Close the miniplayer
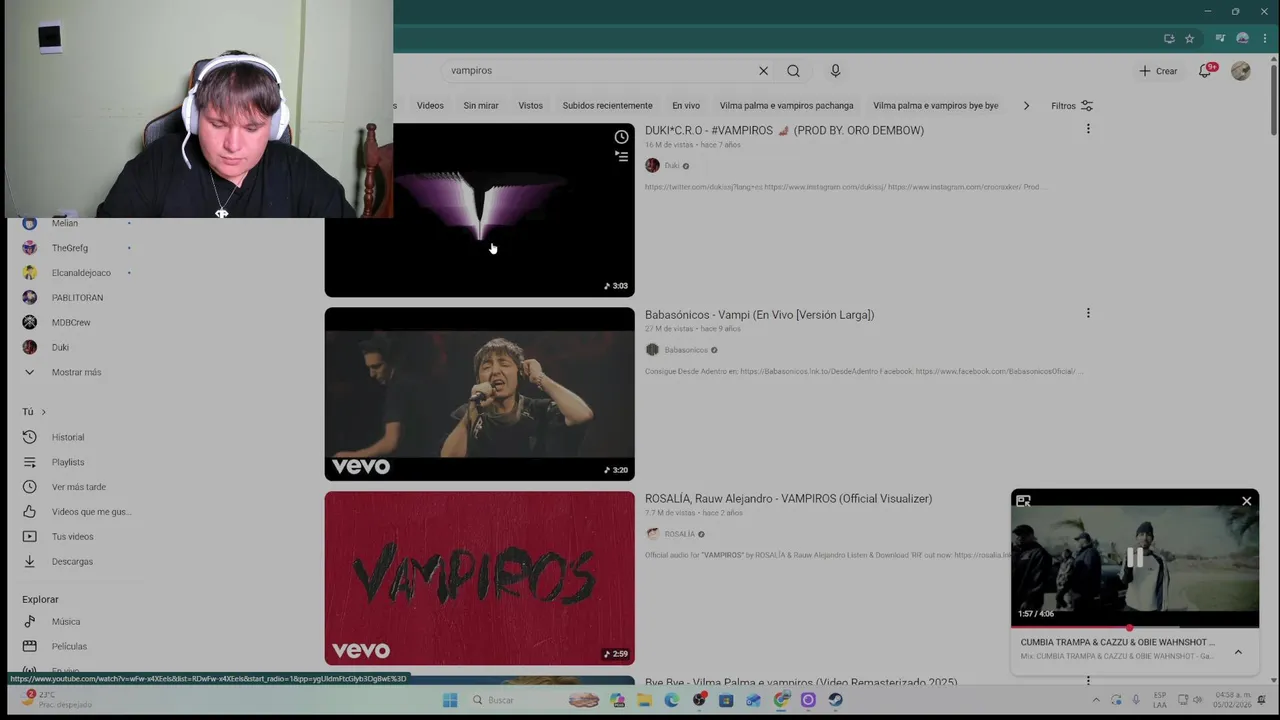Image resolution: width=1280 pixels, height=720 pixels. coord(1246,501)
